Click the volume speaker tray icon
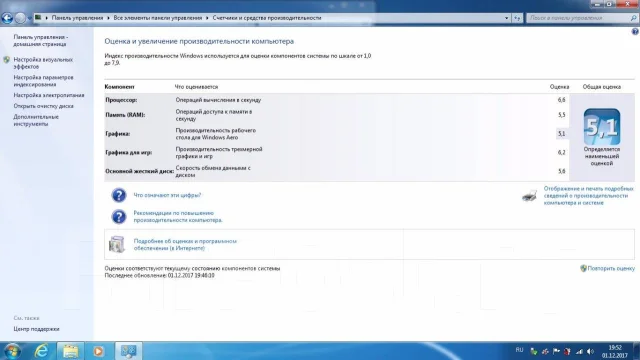This screenshot has width=640, height=360. coord(590,351)
